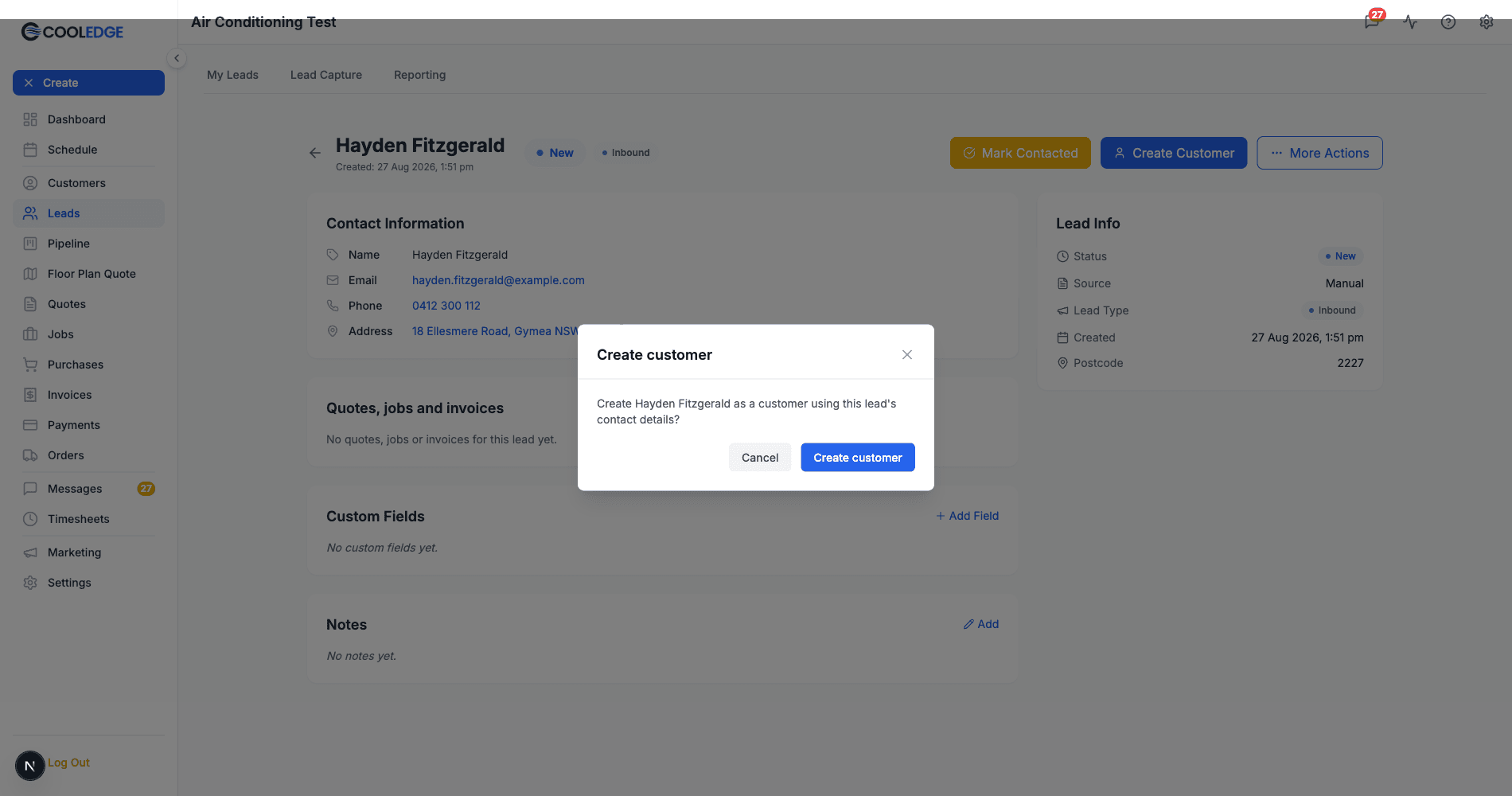Viewport: 1512px width, 796px height.
Task: Click the Jobs briefcase icon
Action: (30, 334)
